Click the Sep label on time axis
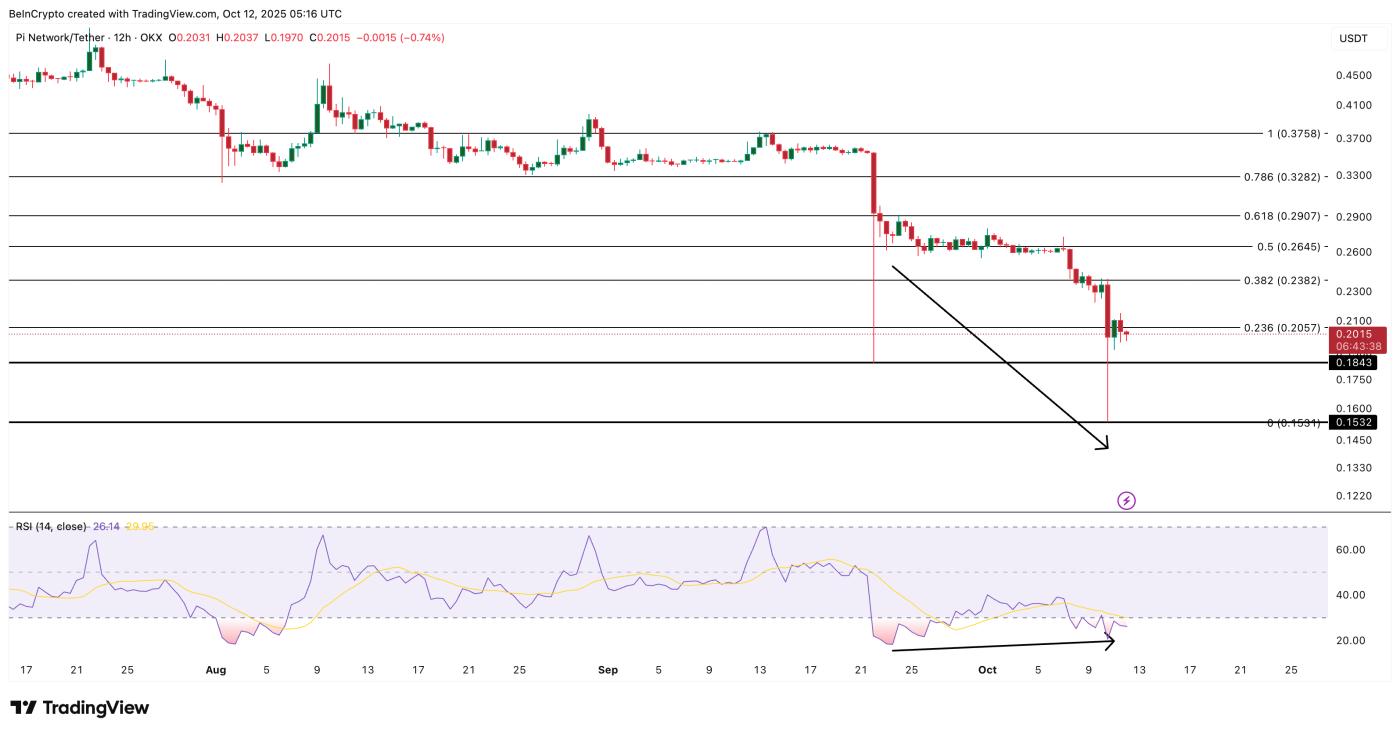This screenshot has height=734, width=1400. tap(608, 670)
